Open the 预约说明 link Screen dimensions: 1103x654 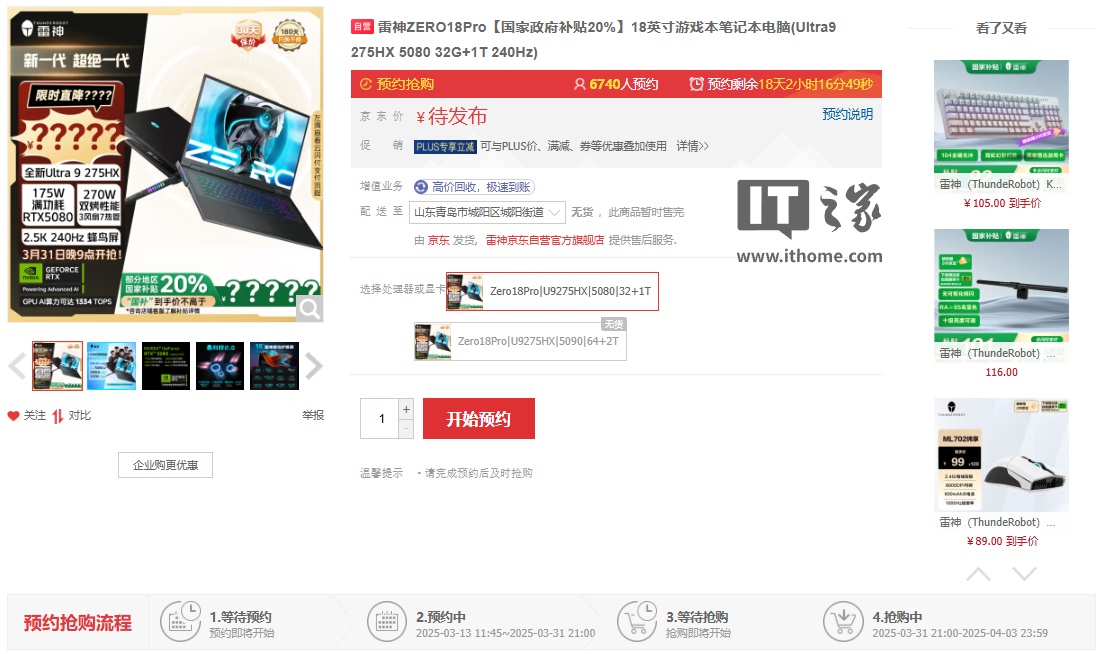(x=848, y=114)
